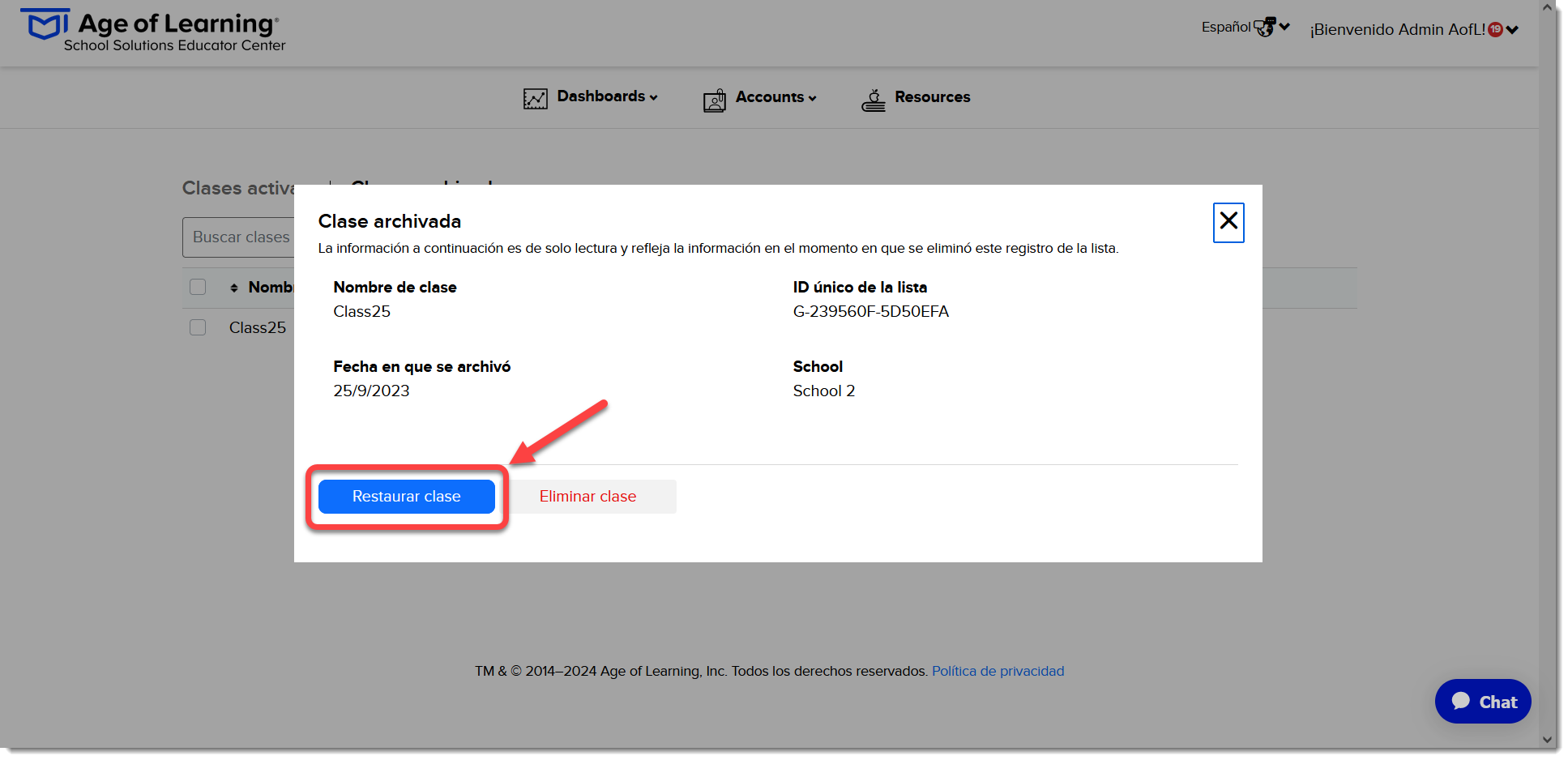The width and height of the screenshot is (1568, 760).
Task: Toggle the select-all checkbox in table header
Action: click(198, 287)
